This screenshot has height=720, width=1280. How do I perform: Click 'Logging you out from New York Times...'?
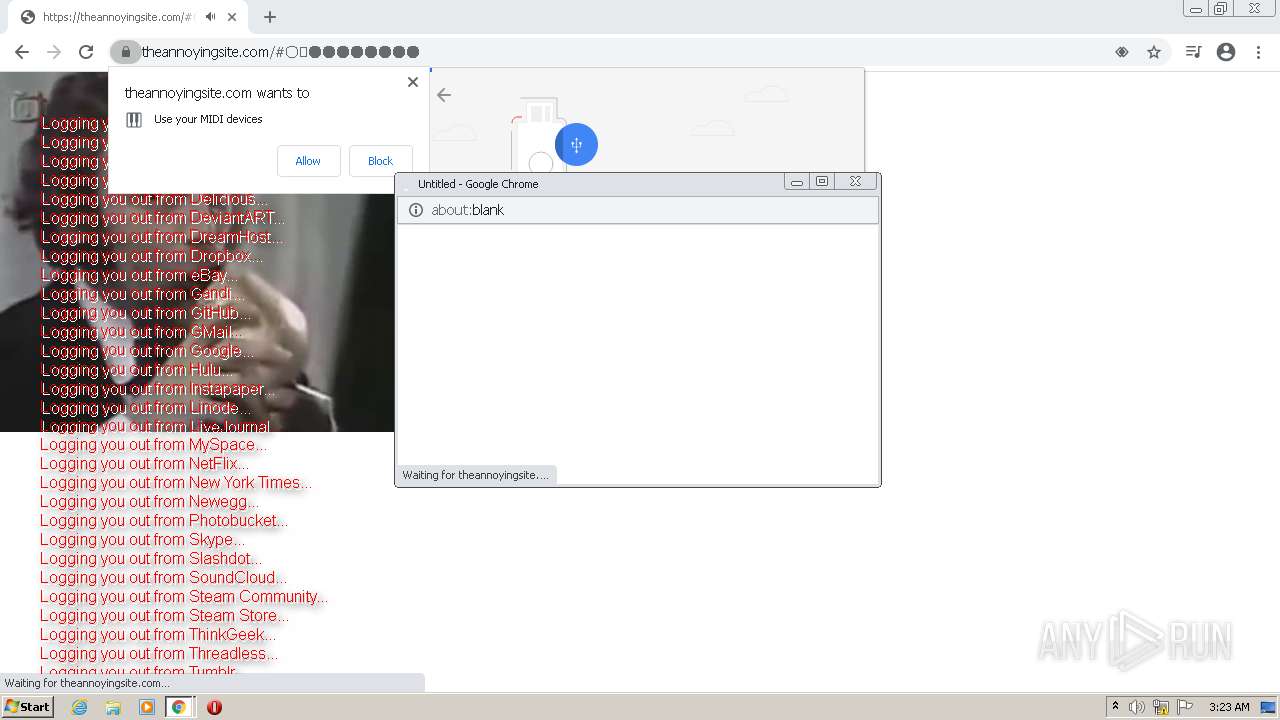(x=176, y=483)
